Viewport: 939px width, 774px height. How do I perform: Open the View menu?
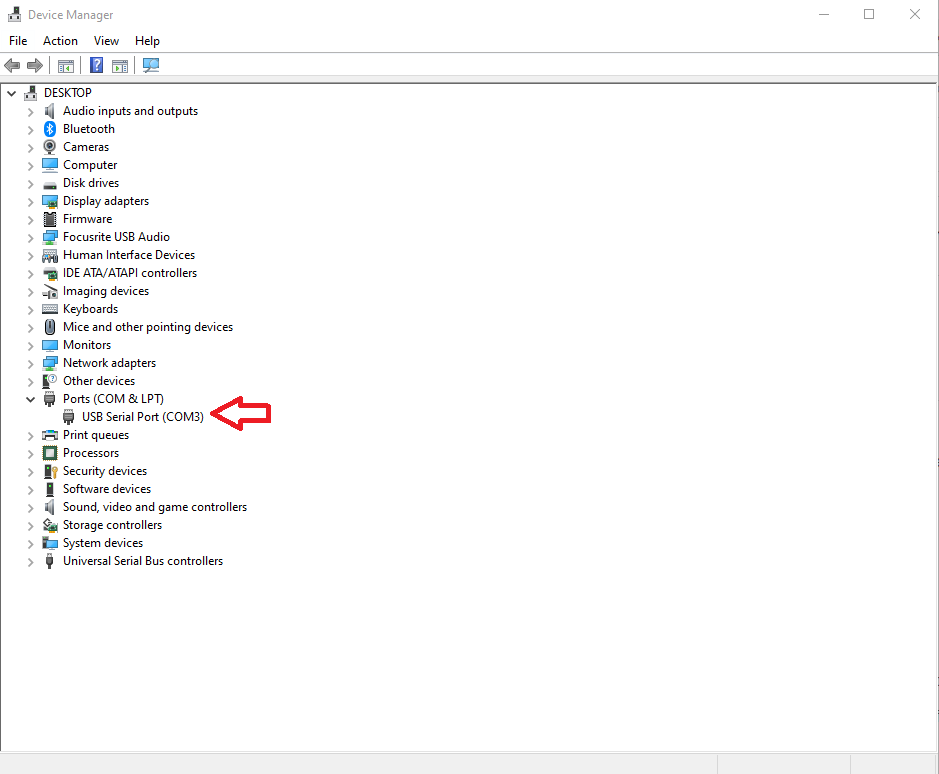tap(106, 41)
